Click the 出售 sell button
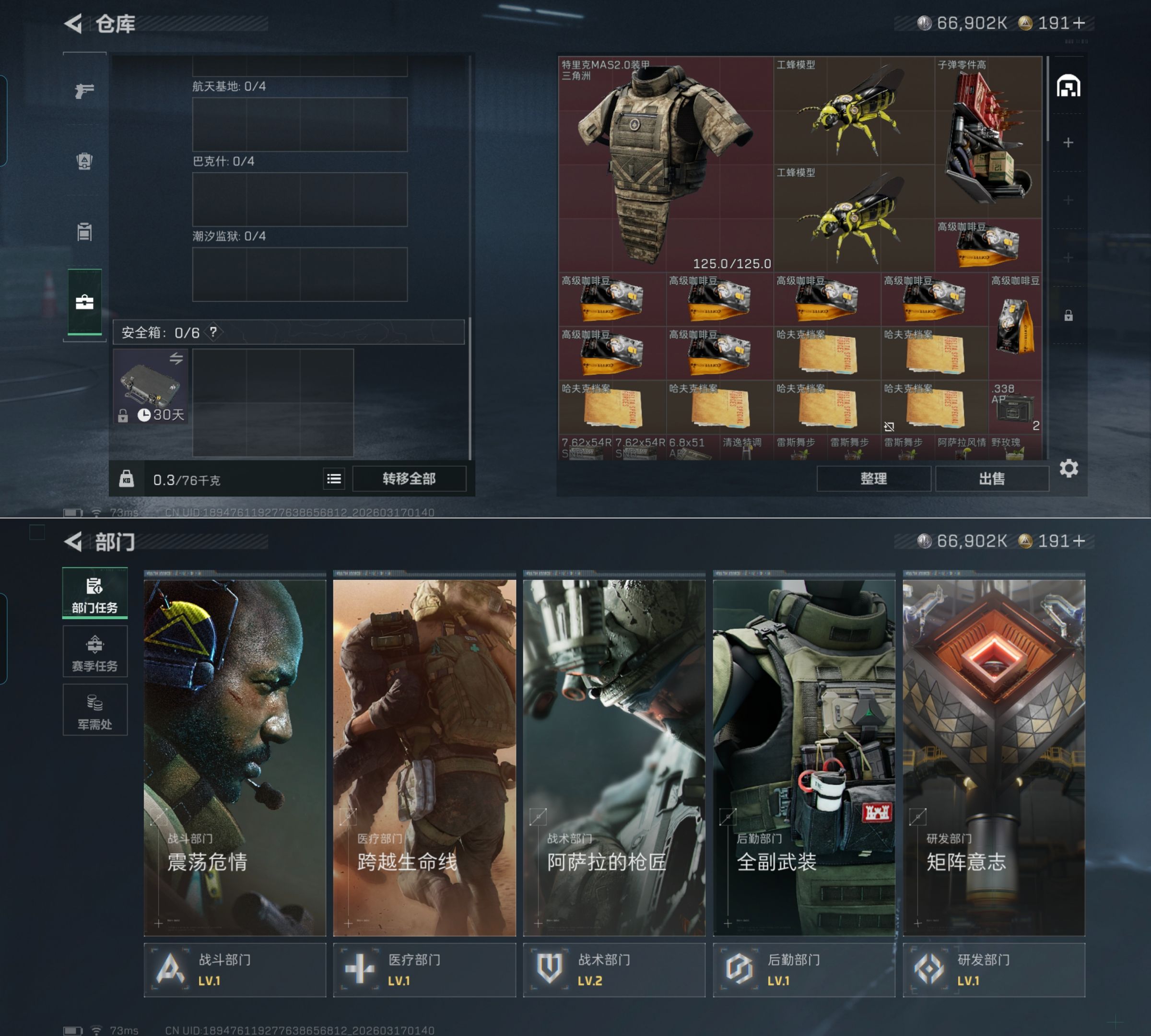 (992, 479)
